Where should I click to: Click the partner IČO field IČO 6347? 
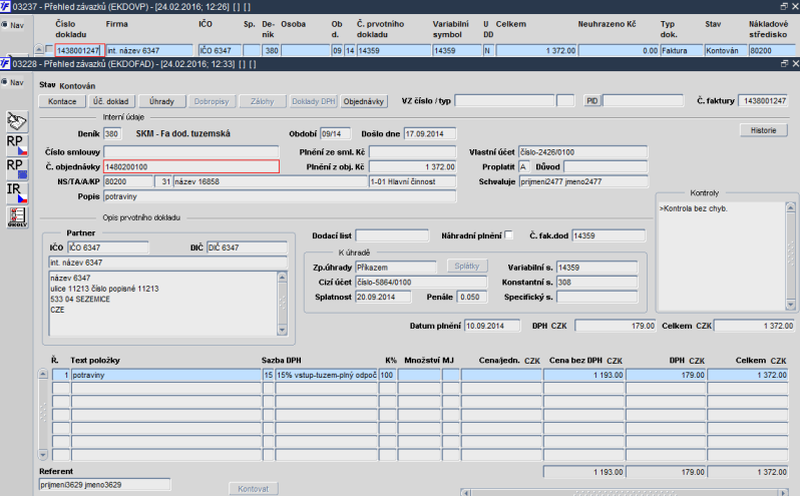(x=108, y=247)
